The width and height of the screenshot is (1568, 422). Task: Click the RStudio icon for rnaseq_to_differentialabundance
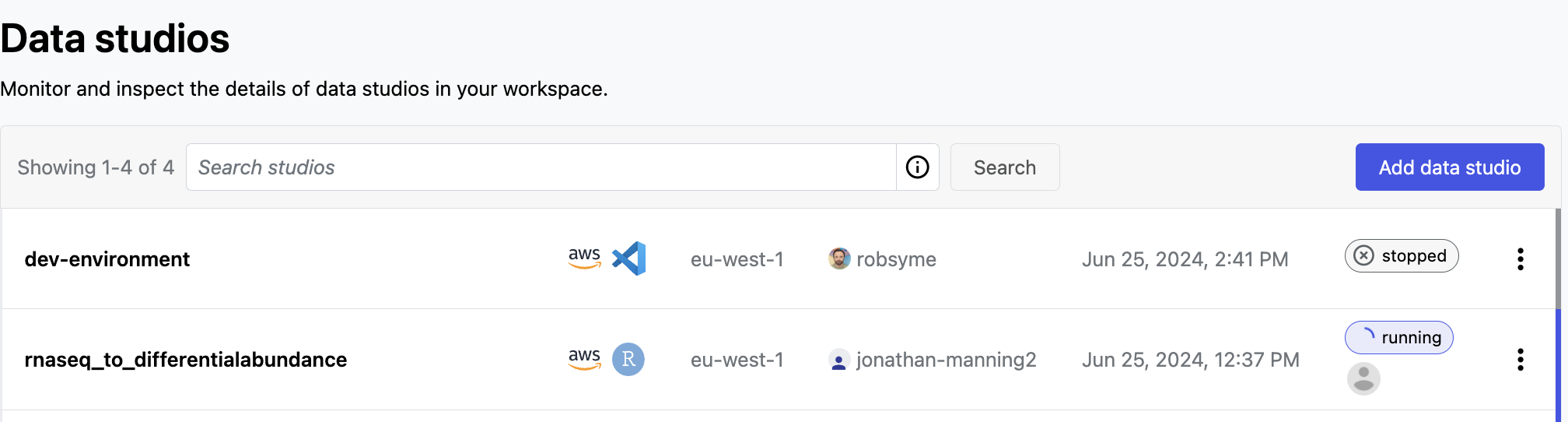628,360
